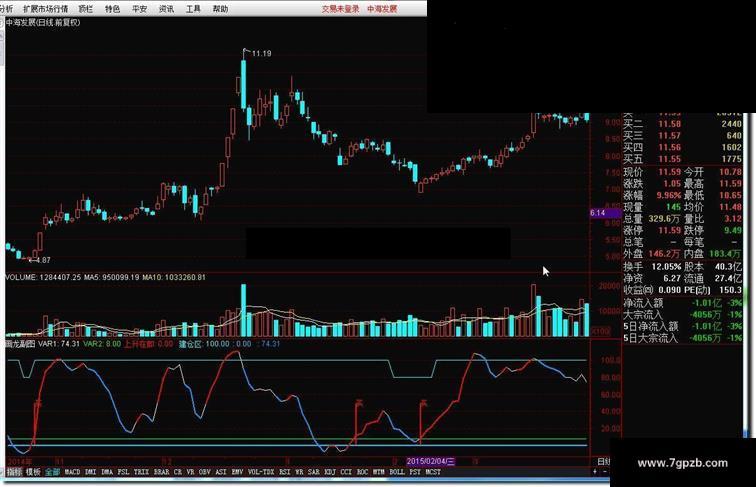Select the WR indicator tab

tap(299, 472)
